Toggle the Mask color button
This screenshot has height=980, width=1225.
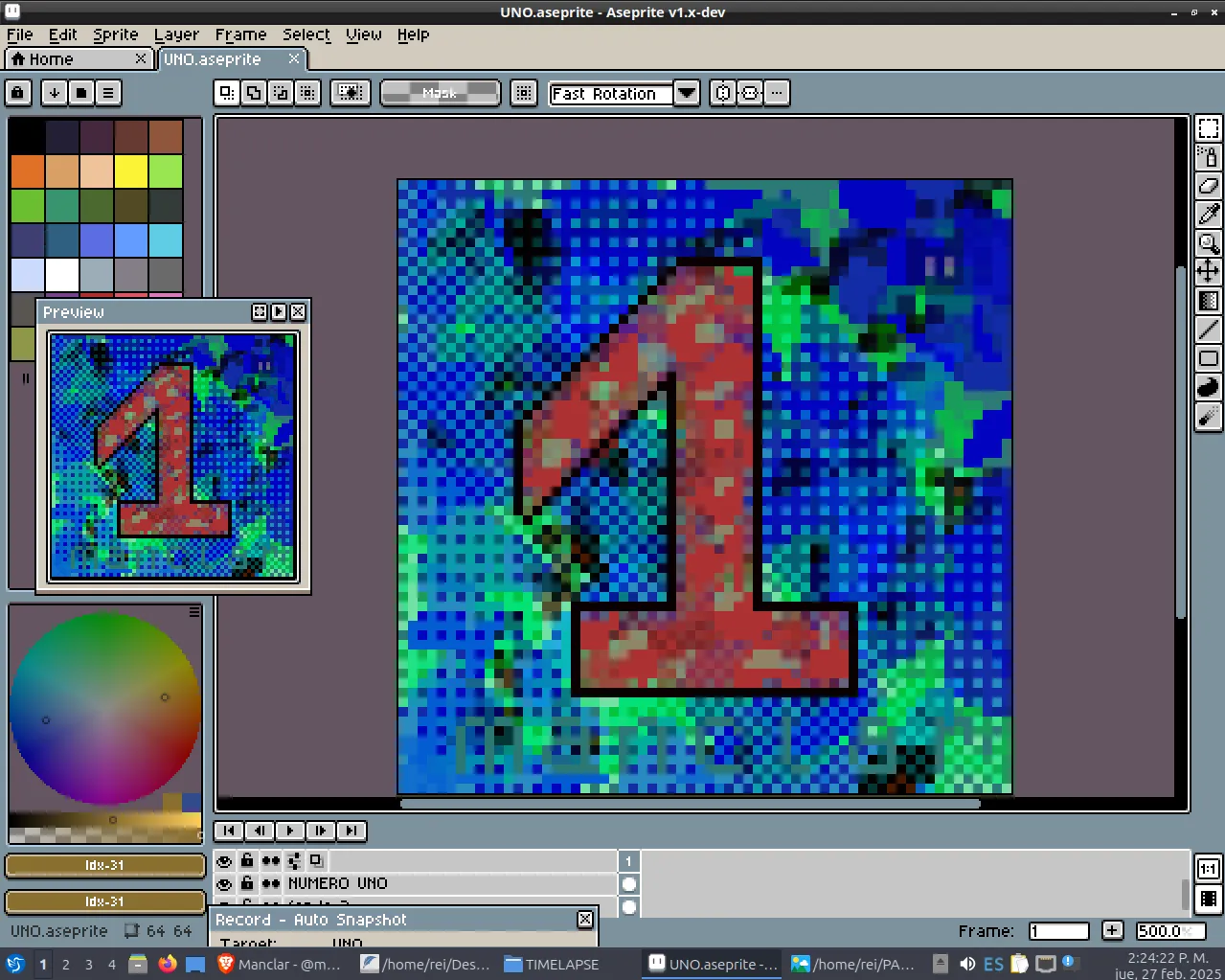[x=441, y=93]
